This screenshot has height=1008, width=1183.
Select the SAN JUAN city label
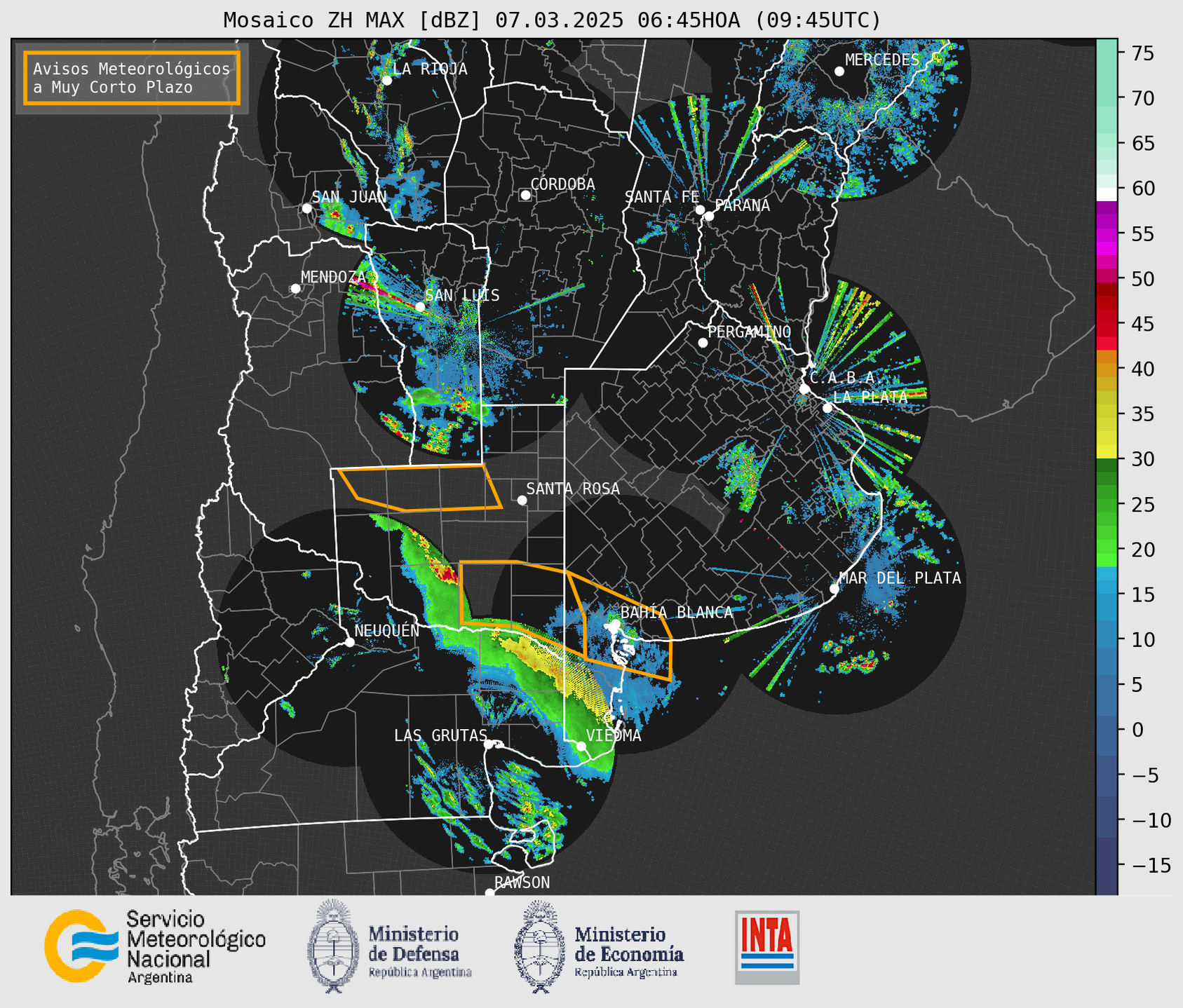[x=349, y=197]
